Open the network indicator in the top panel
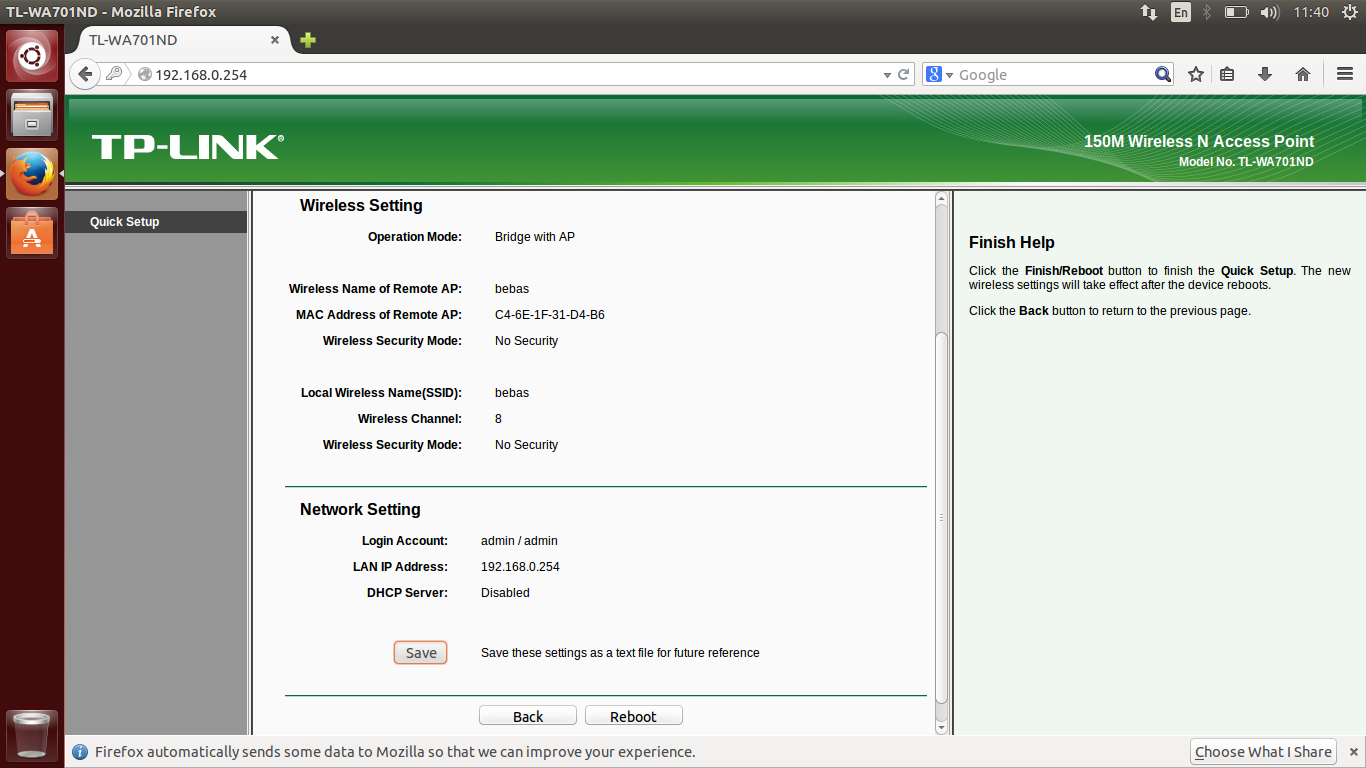1366x768 pixels. [1149, 12]
